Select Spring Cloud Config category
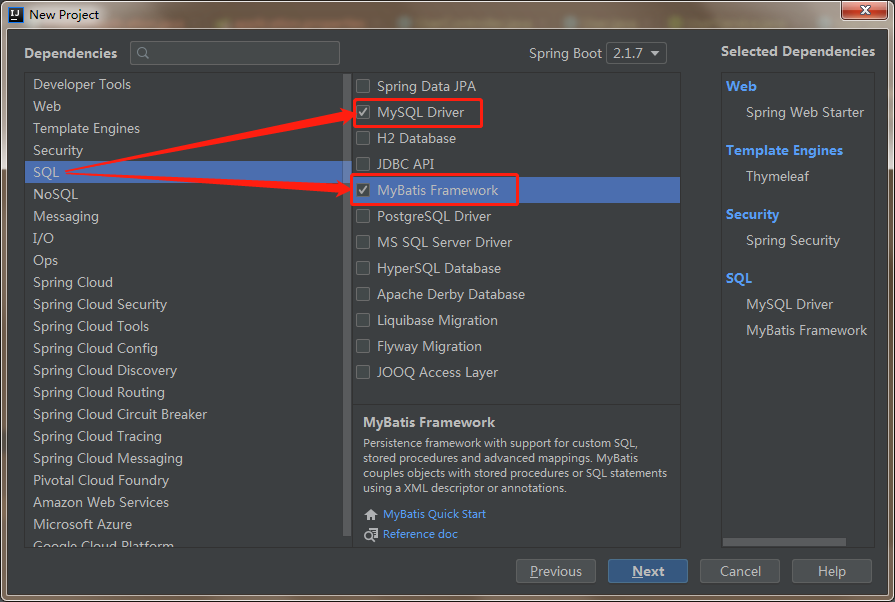Viewport: 895px width, 602px height. click(184, 348)
